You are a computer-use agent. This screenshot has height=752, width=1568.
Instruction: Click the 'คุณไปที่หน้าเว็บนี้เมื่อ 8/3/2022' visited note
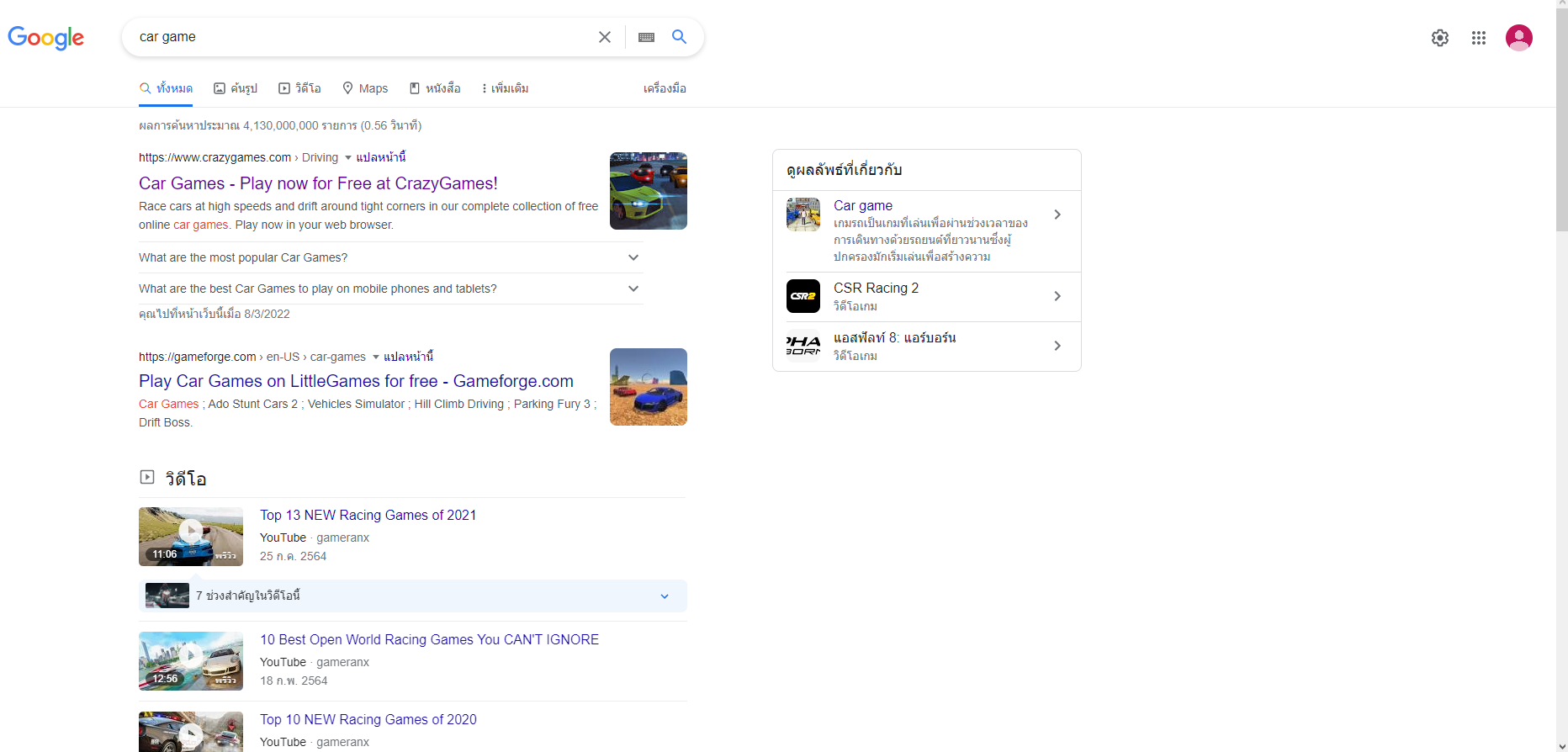tap(215, 314)
